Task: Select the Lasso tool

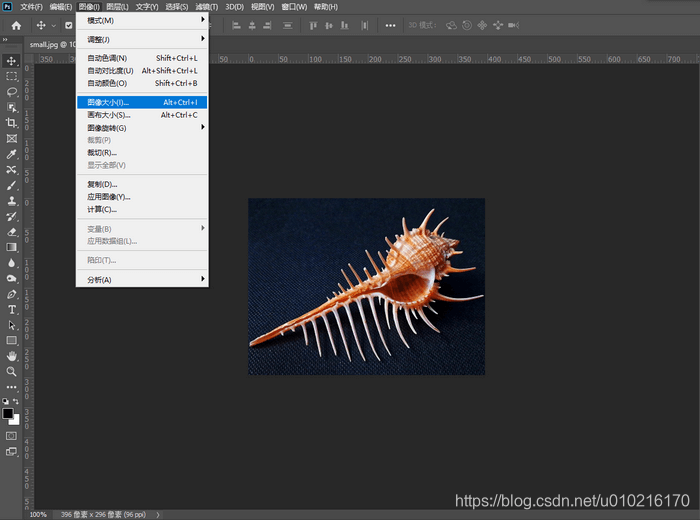Action: [x=12, y=92]
